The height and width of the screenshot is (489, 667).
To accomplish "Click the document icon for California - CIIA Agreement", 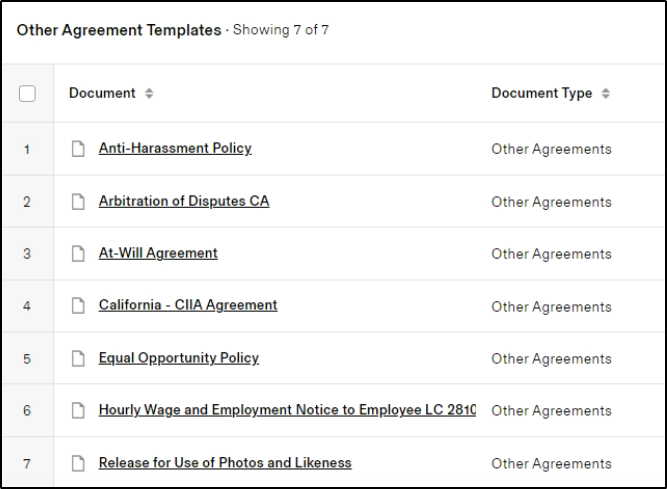I will (78, 306).
